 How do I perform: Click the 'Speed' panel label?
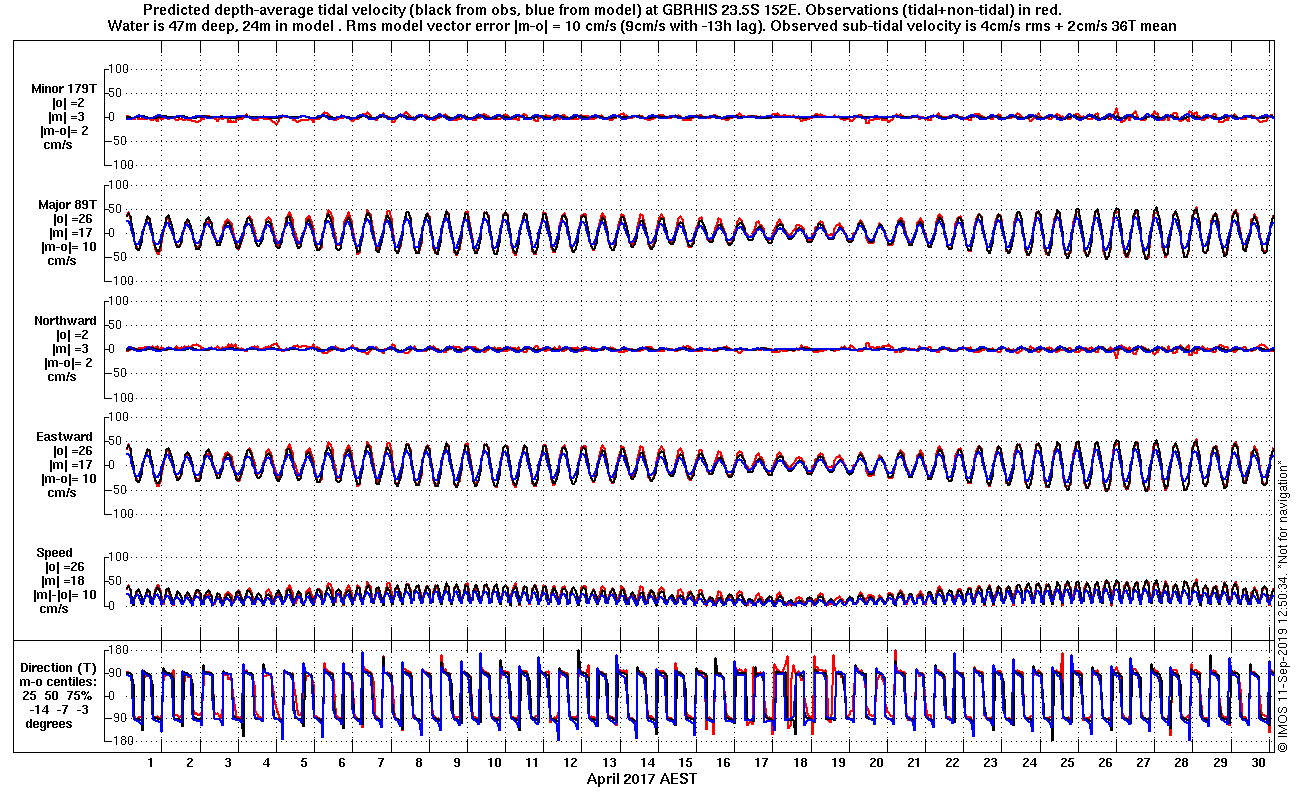click(54, 553)
